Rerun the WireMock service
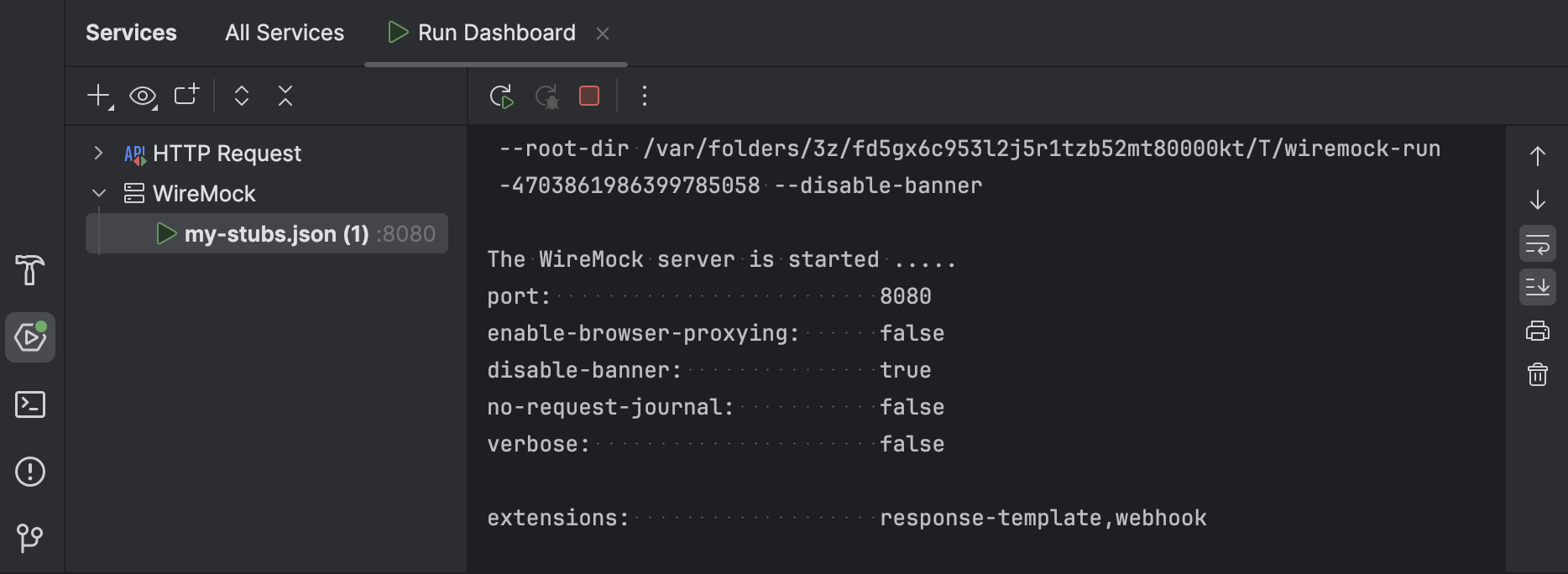1568x574 pixels. coord(501,96)
